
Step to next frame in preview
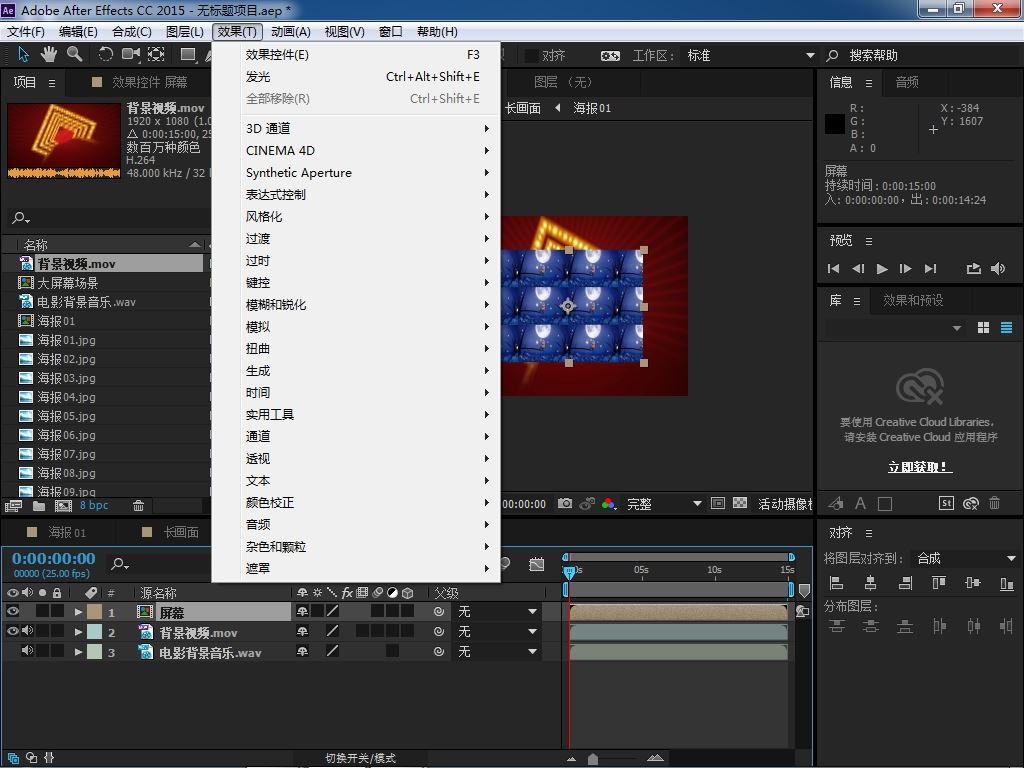click(x=906, y=268)
